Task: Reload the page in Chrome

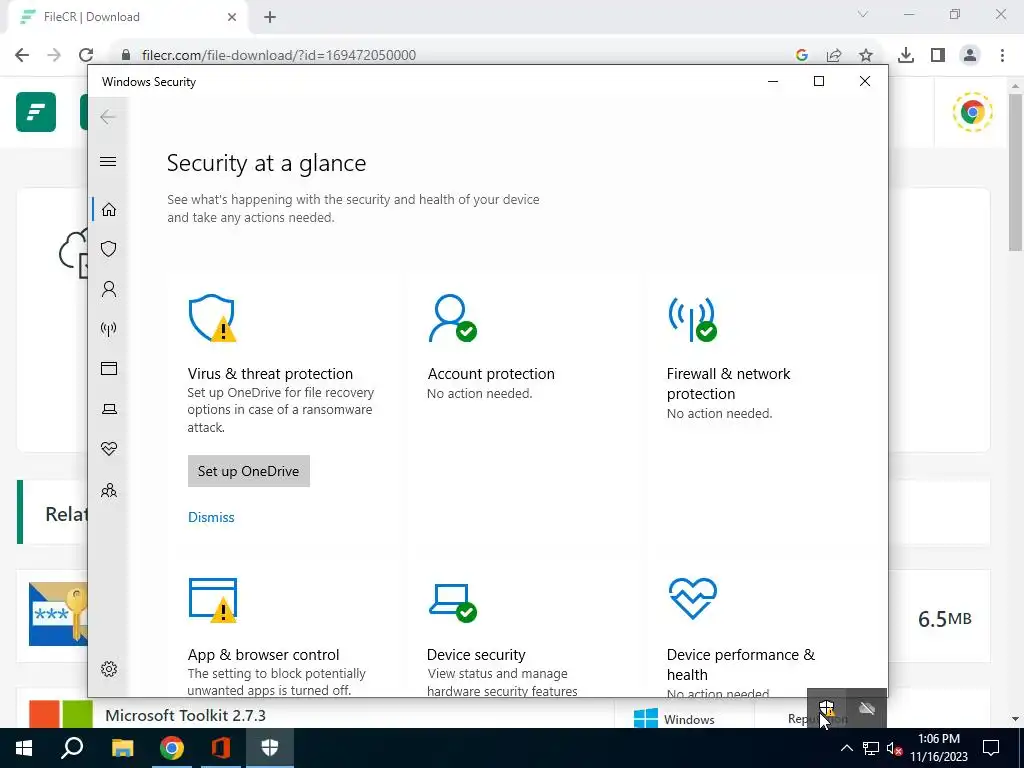Action: [86, 55]
